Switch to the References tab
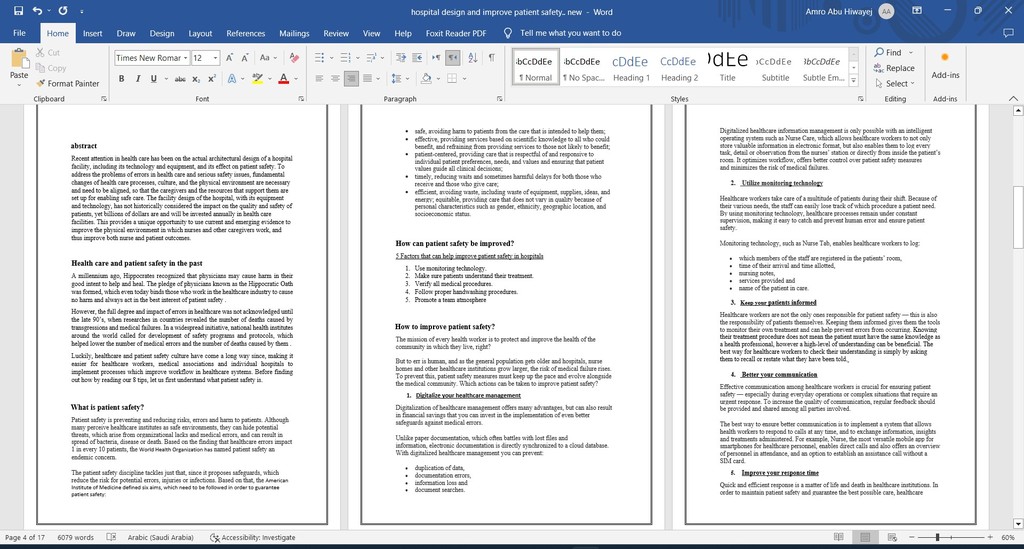The height and width of the screenshot is (549, 1024). 246,33
